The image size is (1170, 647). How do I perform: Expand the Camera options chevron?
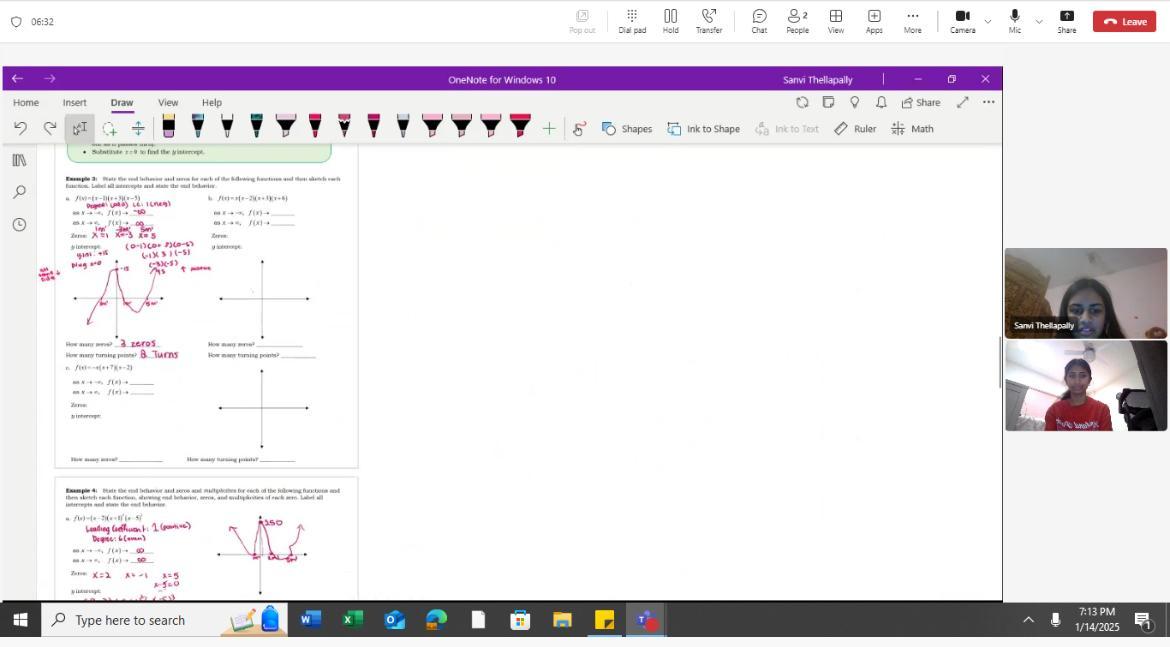988,22
